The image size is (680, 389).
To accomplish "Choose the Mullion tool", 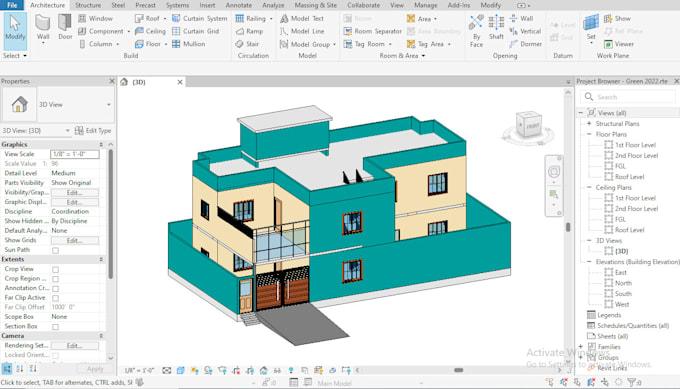I will (189, 44).
